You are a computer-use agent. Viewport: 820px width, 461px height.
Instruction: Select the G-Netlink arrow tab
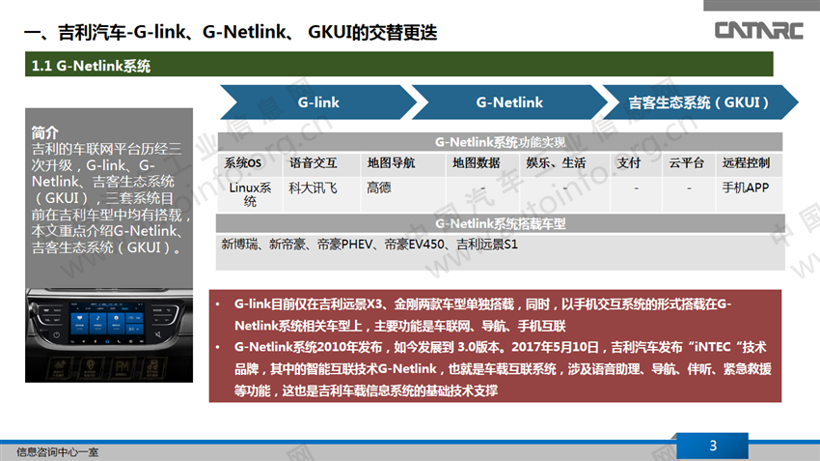(x=509, y=102)
